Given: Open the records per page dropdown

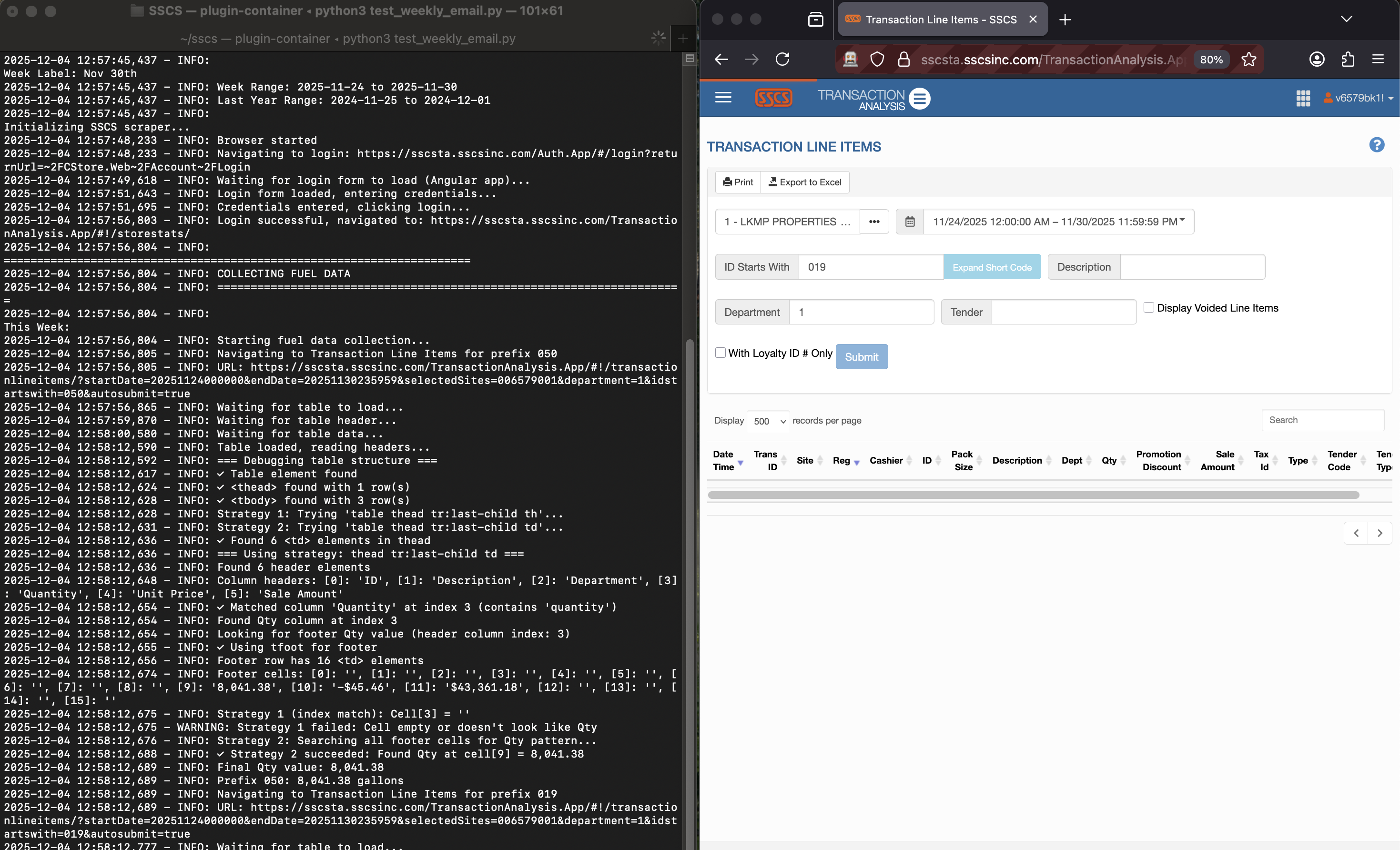Looking at the screenshot, I should coord(769,421).
